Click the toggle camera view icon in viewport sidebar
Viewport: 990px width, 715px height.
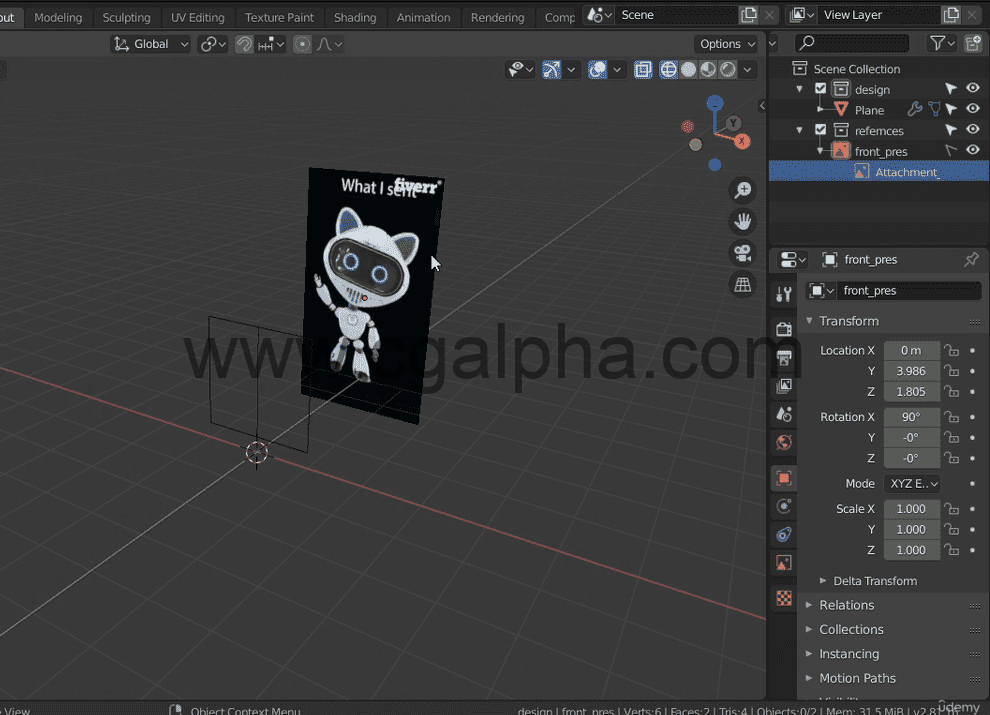point(743,253)
